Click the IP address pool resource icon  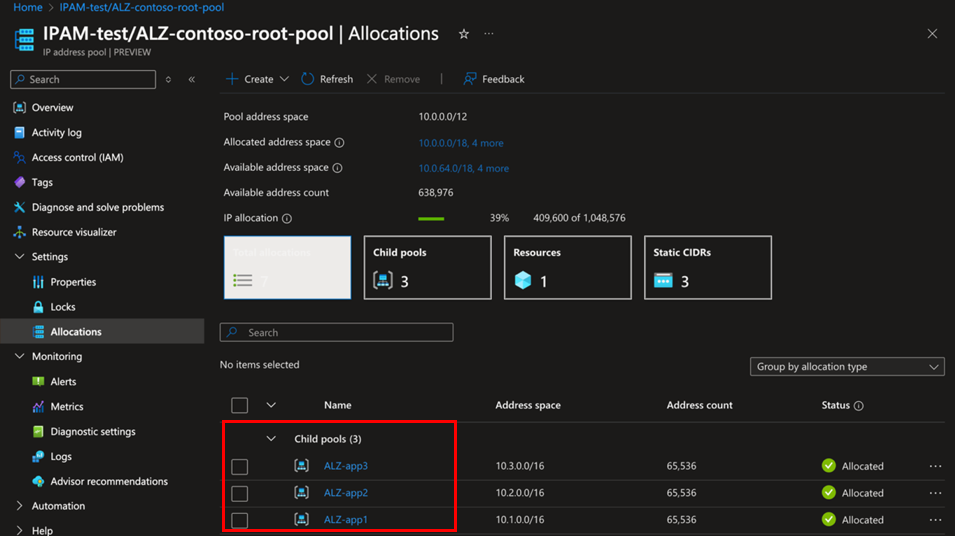pyautogui.click(x=24, y=40)
